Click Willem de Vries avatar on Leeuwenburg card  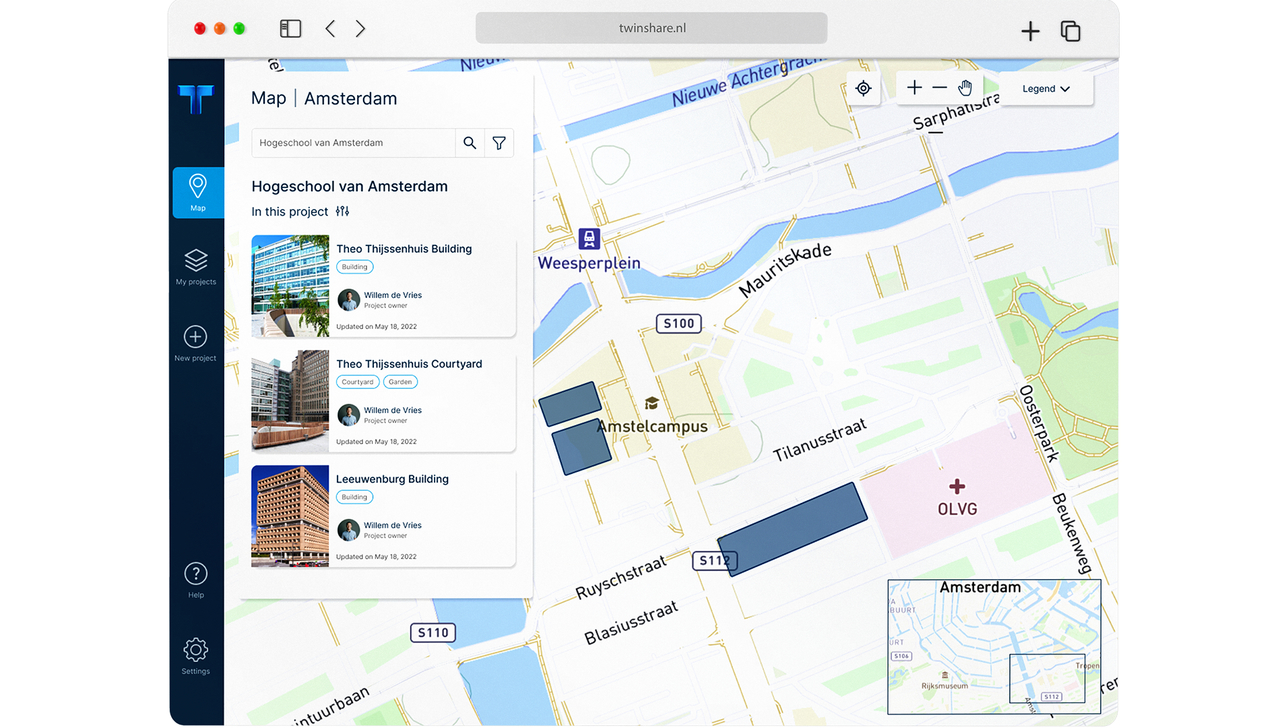pos(348,530)
